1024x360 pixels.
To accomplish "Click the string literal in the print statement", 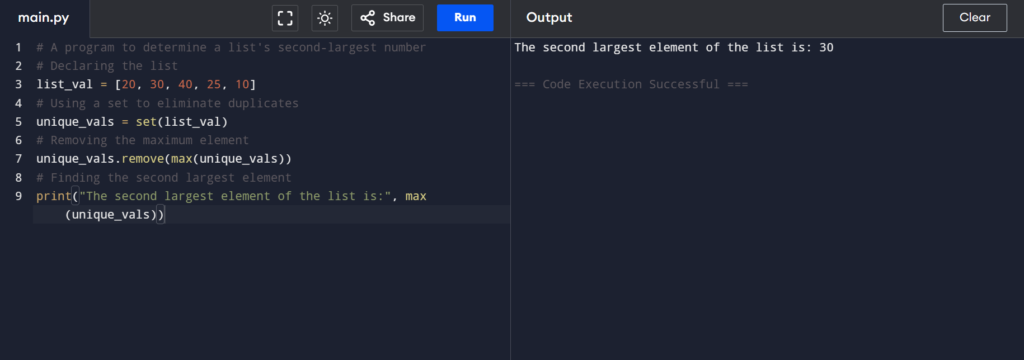I will tap(235, 196).
